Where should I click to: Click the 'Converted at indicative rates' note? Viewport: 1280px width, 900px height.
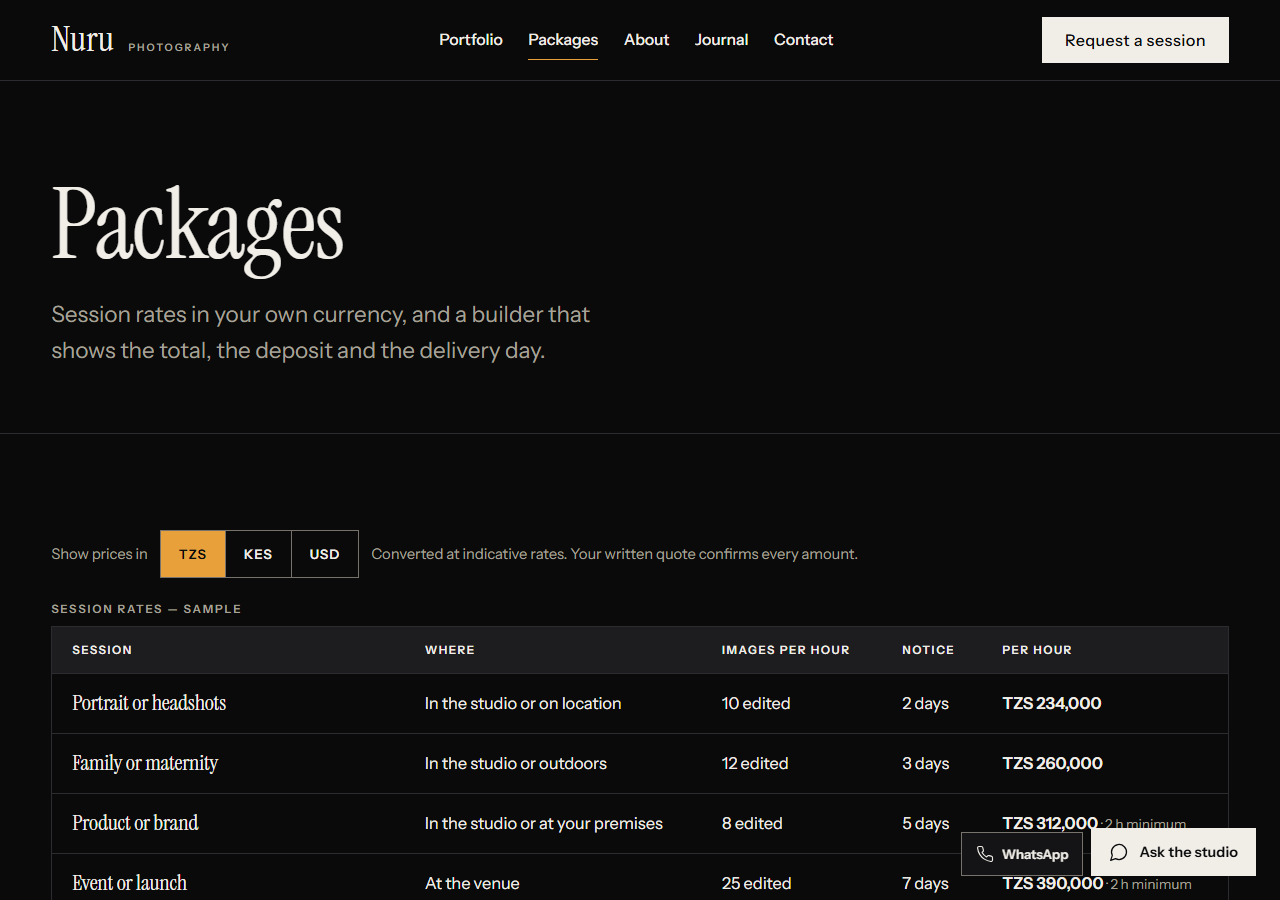[614, 554]
